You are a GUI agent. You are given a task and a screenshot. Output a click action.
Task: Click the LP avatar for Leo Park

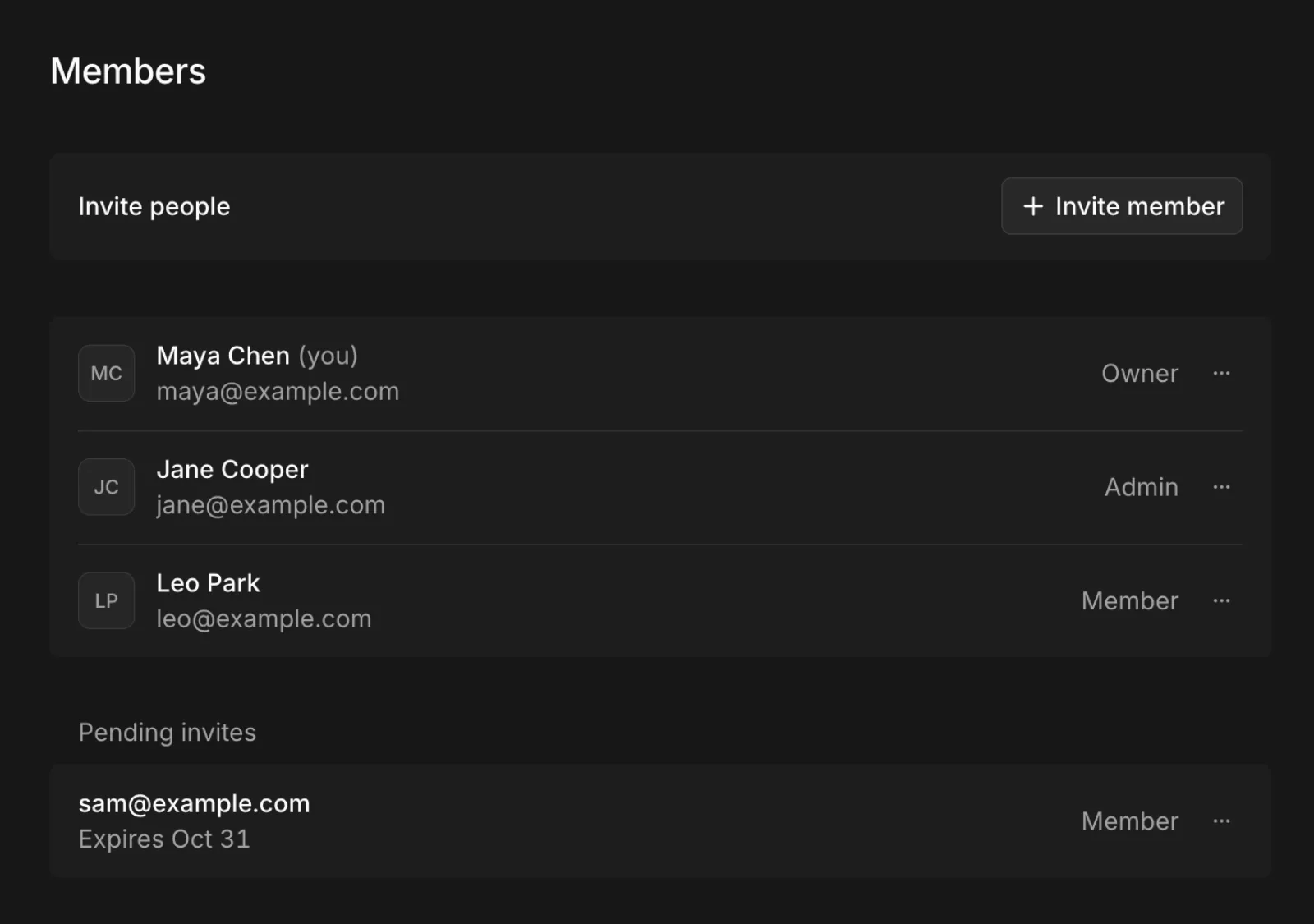[106, 601]
